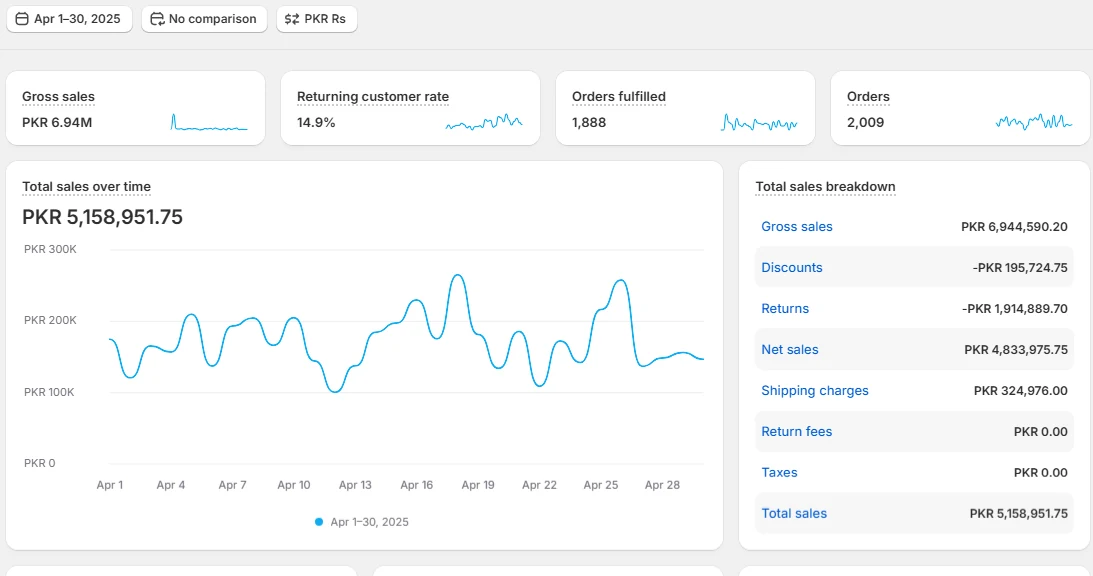Open the Total sales over time report title
Image resolution: width=1093 pixels, height=576 pixels.
tap(86, 187)
